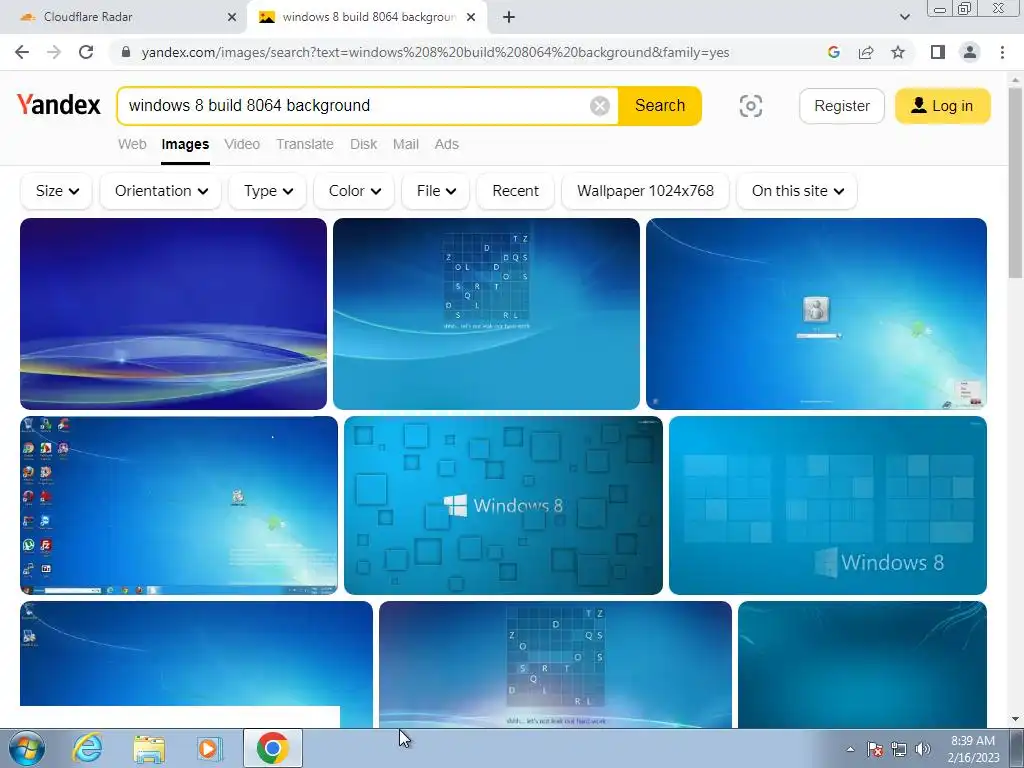Open Google icon in address bar
Image resolution: width=1024 pixels, height=768 pixels.
[833, 52]
